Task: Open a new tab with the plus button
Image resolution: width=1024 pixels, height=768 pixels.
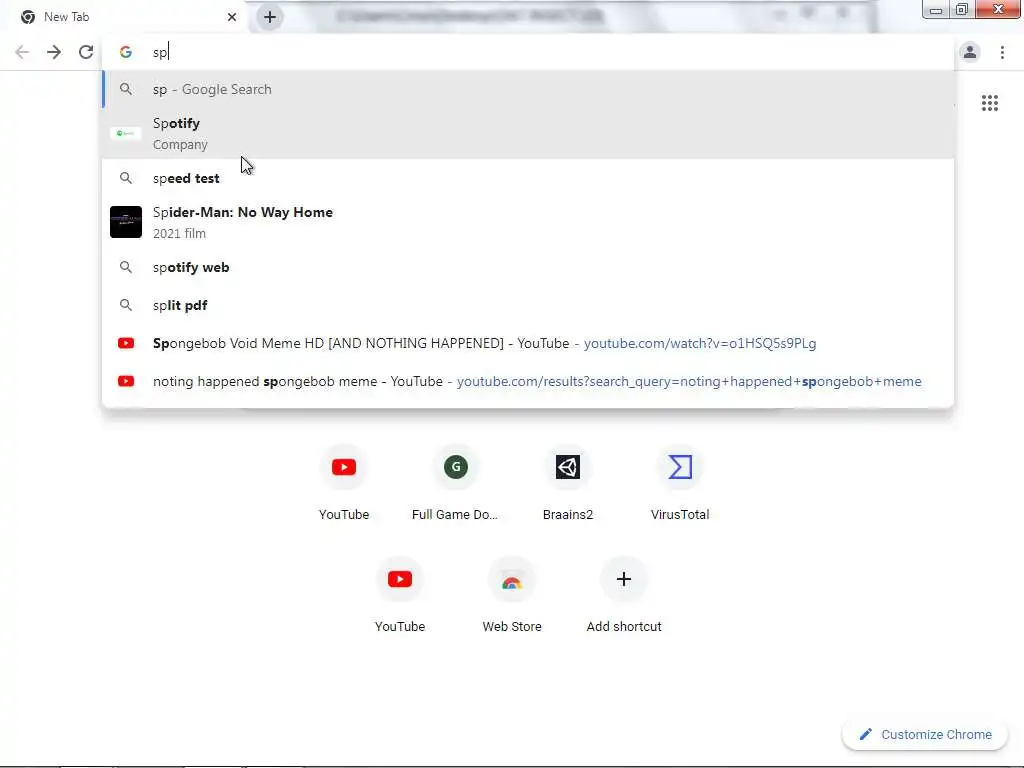Action: (270, 17)
